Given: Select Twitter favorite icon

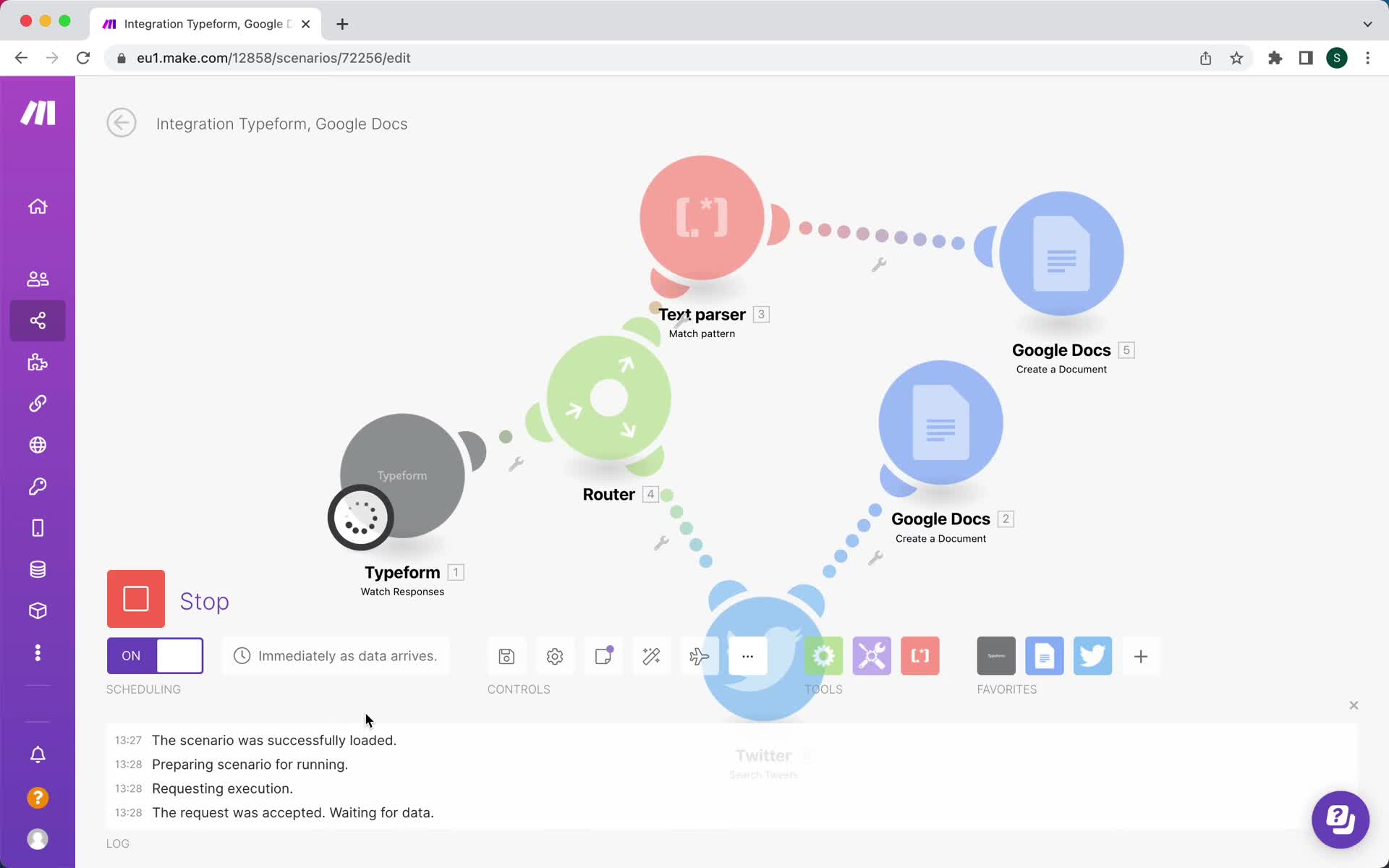Looking at the screenshot, I should [x=1092, y=656].
